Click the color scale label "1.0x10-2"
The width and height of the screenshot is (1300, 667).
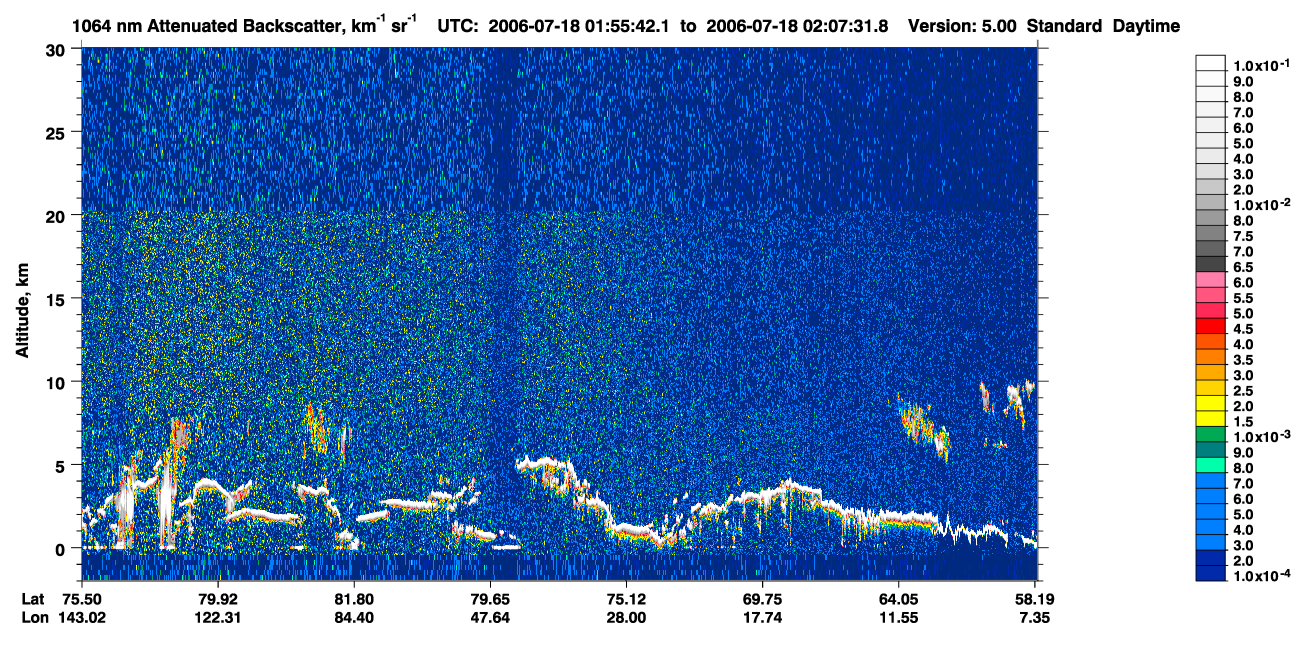[x=1261, y=204]
